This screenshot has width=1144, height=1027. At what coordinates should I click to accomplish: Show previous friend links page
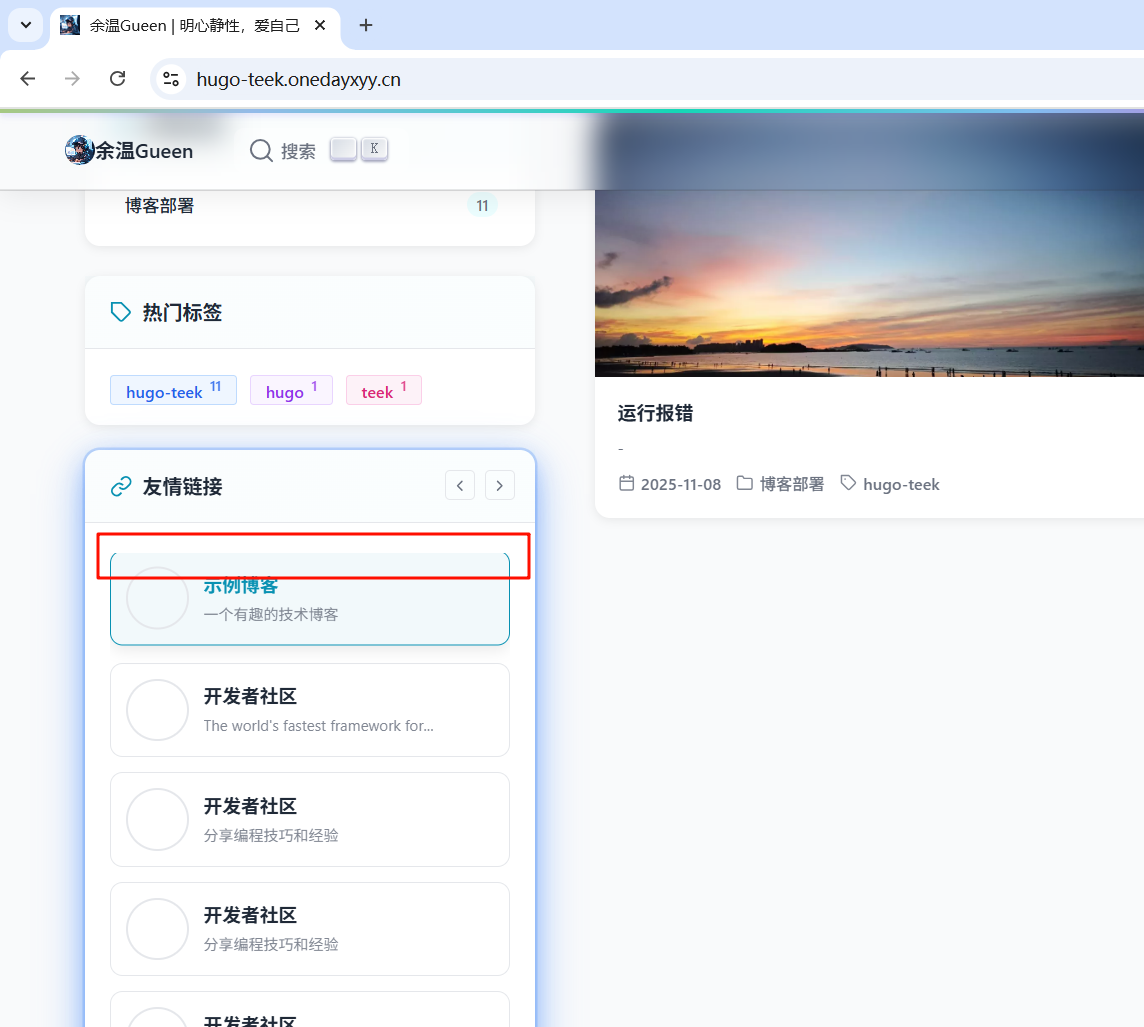(460, 486)
